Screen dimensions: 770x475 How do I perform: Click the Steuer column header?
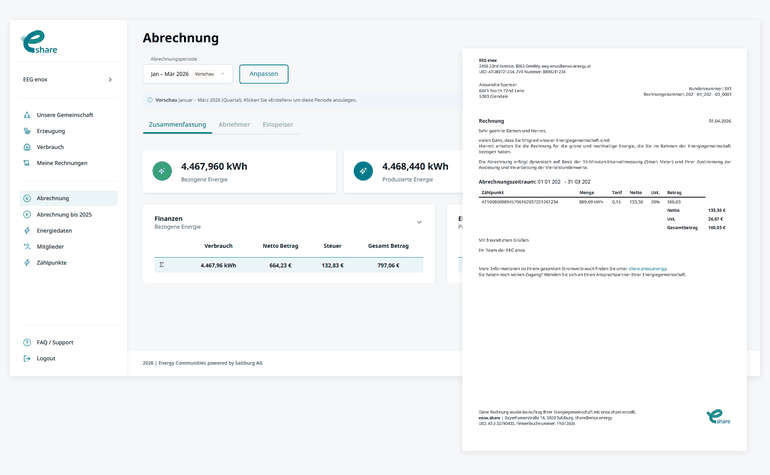click(x=332, y=246)
